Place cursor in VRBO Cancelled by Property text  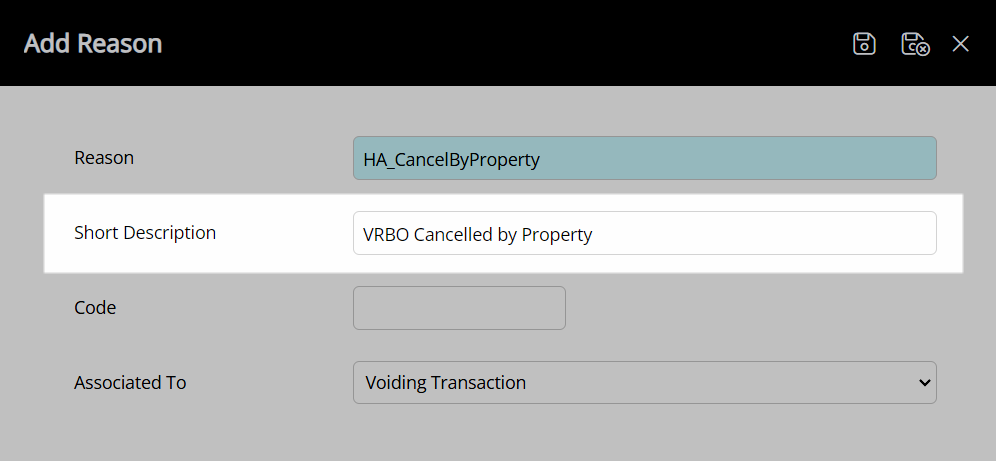point(478,234)
